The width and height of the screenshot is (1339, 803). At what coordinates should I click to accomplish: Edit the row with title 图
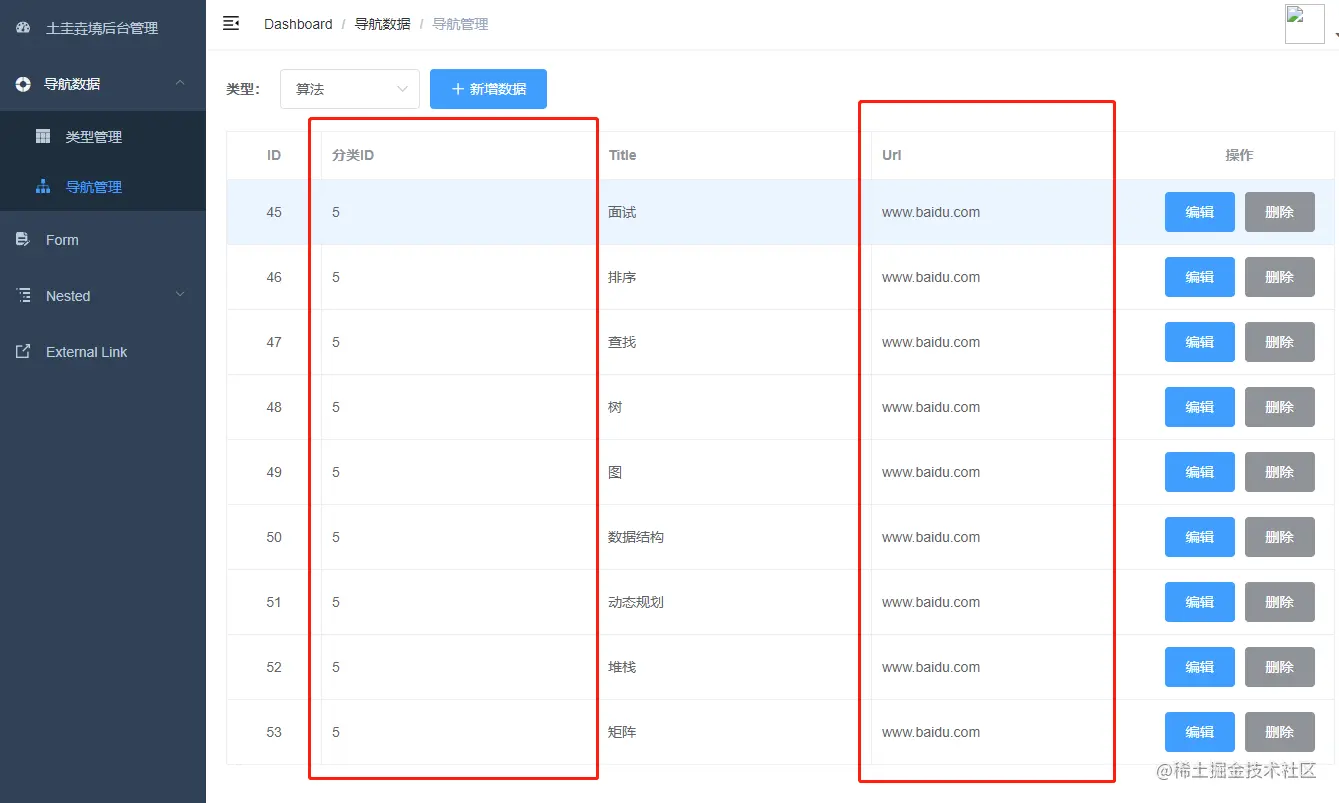1200,472
